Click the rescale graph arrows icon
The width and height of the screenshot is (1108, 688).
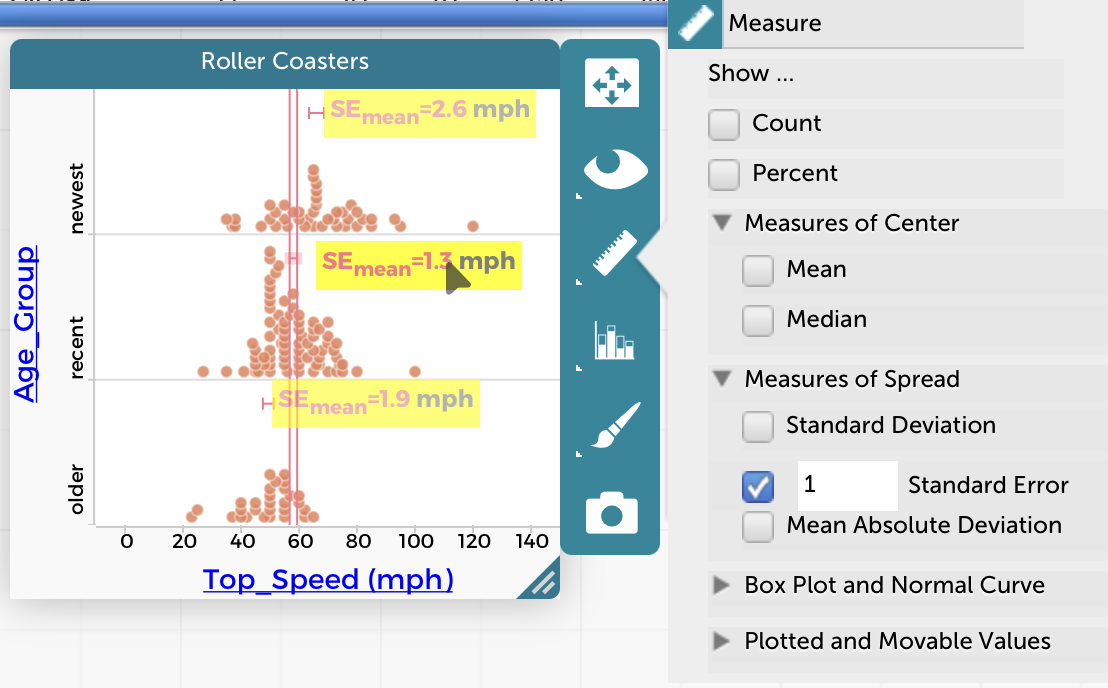click(611, 84)
